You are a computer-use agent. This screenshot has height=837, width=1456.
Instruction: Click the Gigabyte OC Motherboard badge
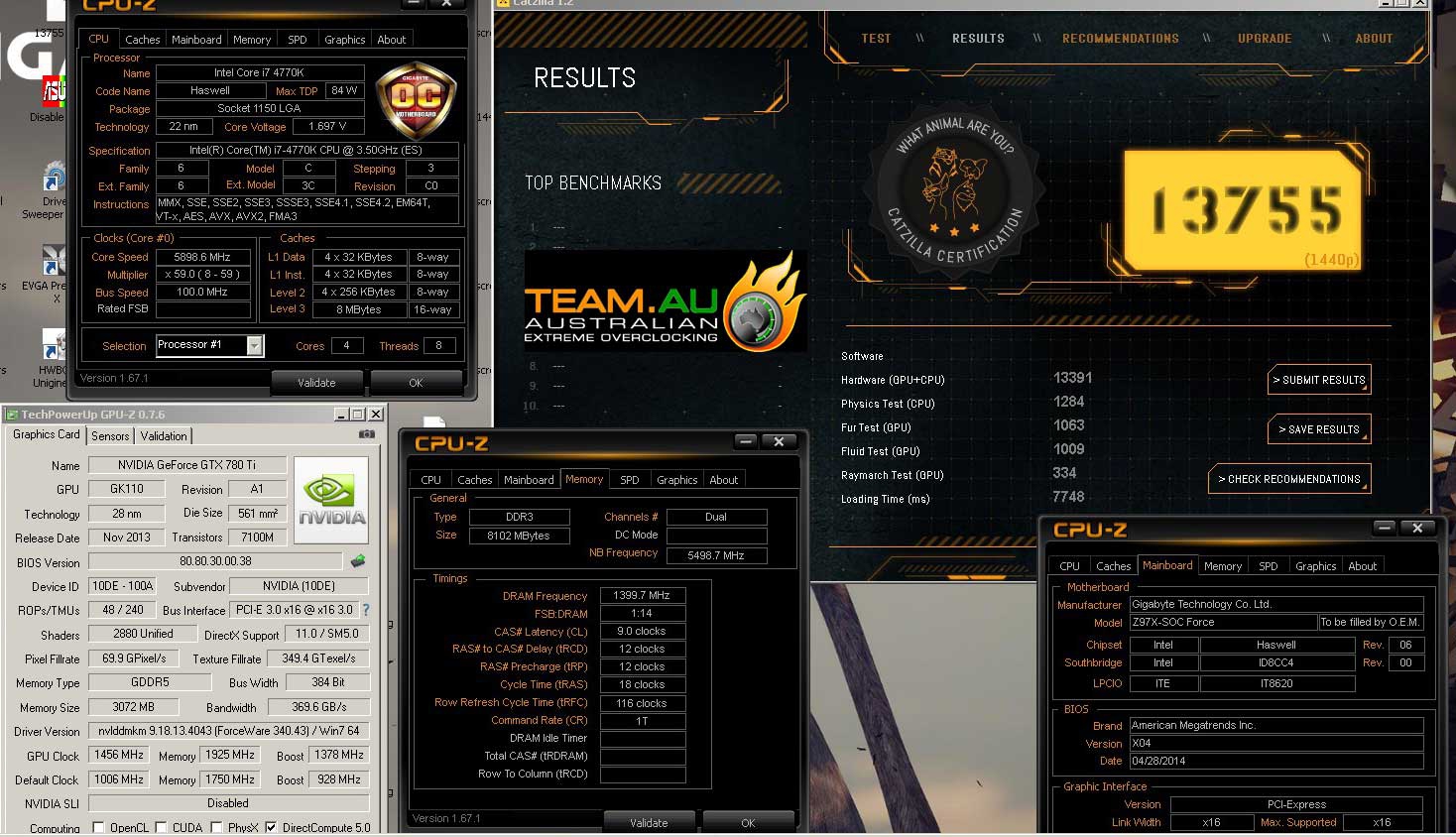pos(416,101)
